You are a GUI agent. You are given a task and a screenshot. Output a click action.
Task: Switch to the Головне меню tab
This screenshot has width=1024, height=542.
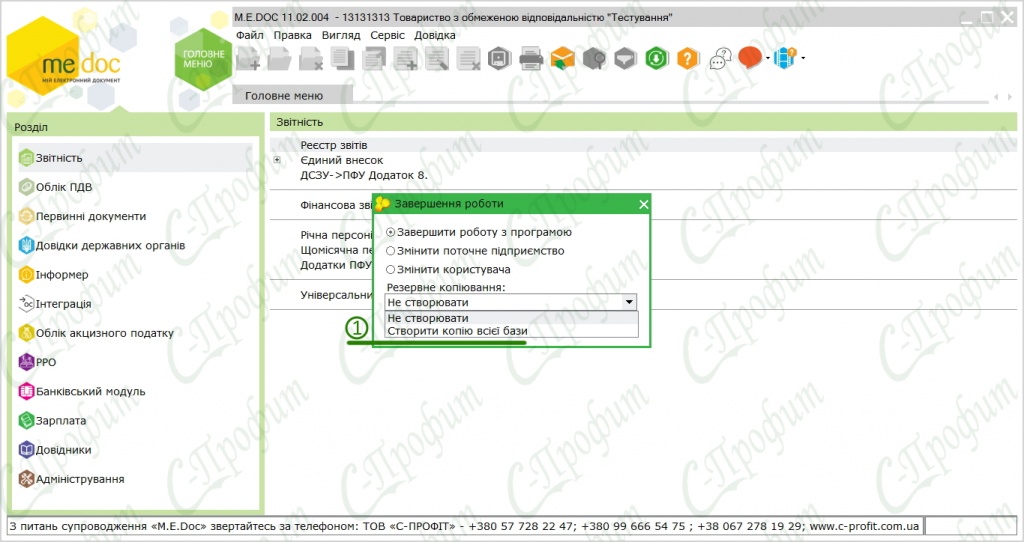pyautogui.click(x=292, y=95)
